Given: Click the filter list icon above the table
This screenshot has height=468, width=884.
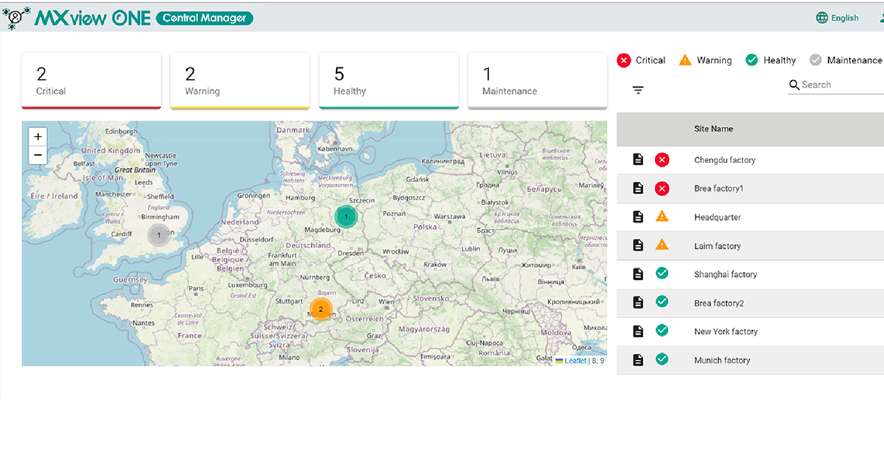Looking at the screenshot, I should (638, 89).
